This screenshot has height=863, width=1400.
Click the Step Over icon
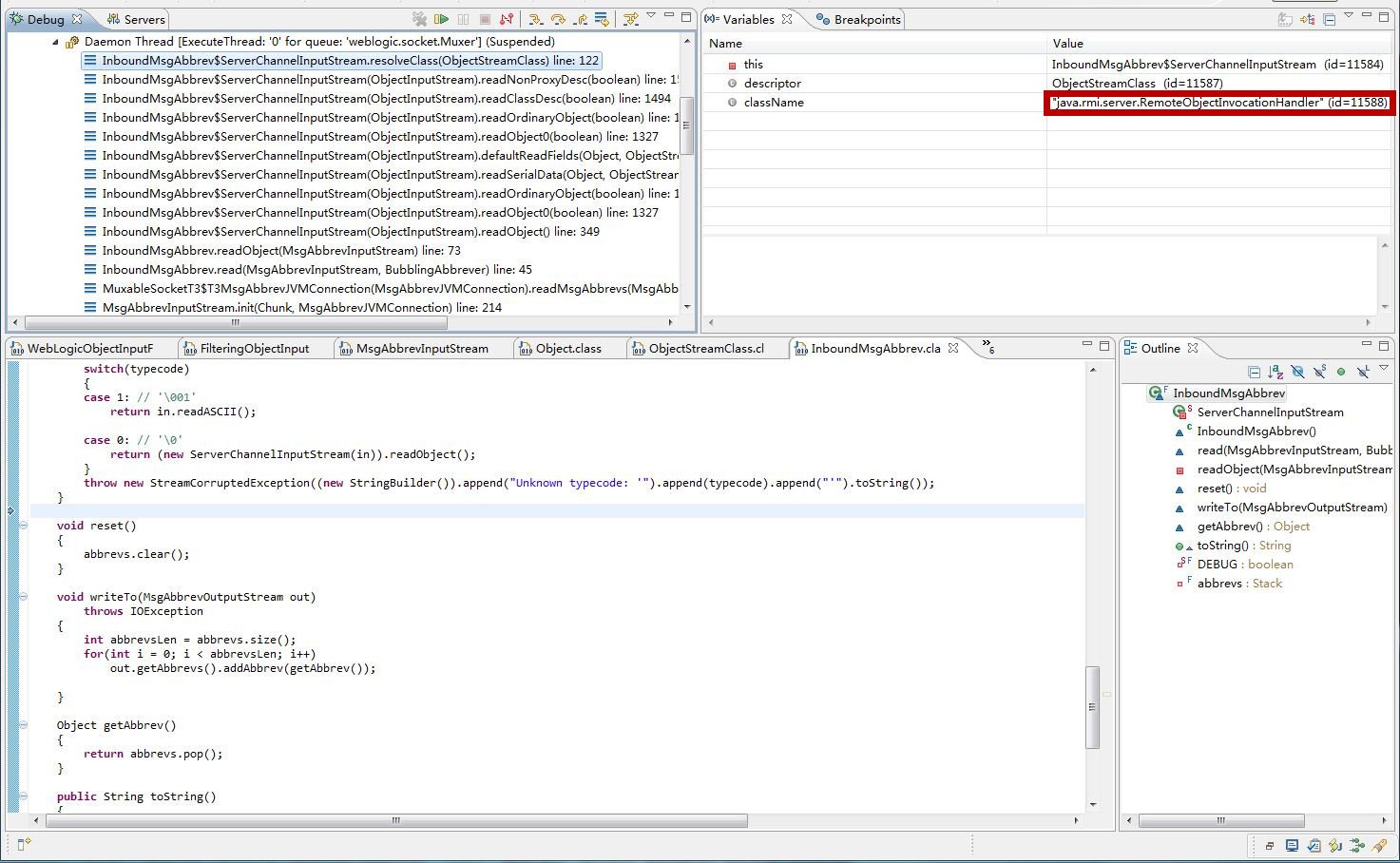point(558,19)
